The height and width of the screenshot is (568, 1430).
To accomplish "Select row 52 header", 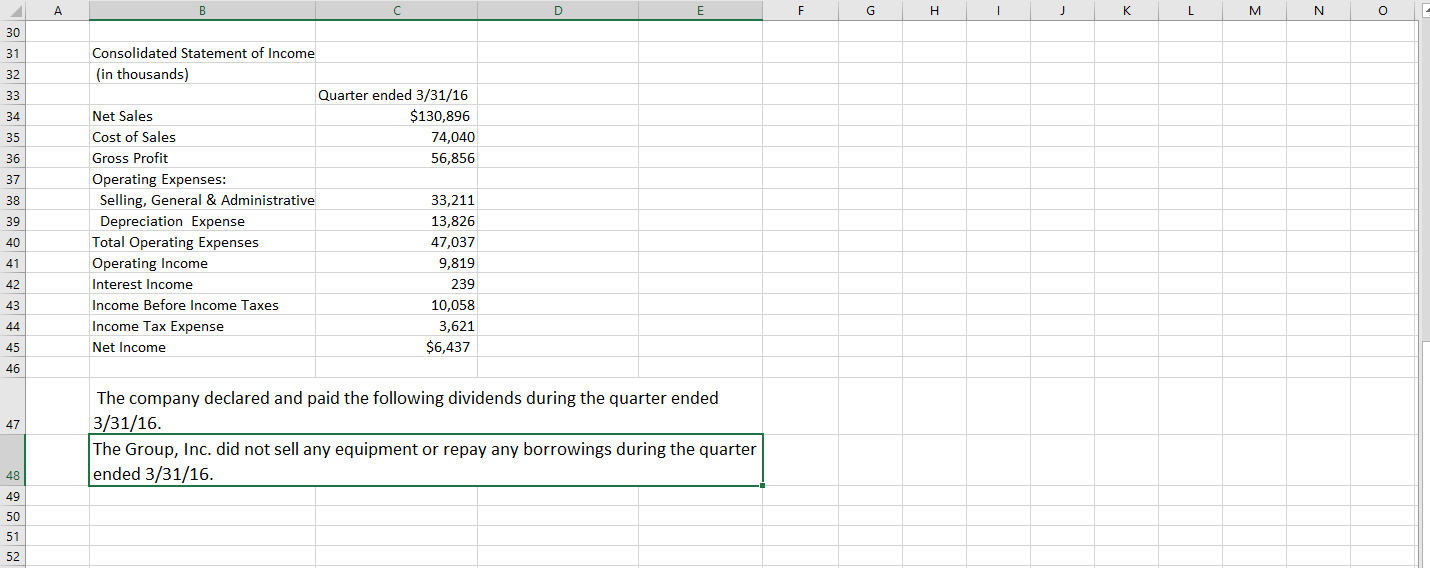I will point(12,557).
